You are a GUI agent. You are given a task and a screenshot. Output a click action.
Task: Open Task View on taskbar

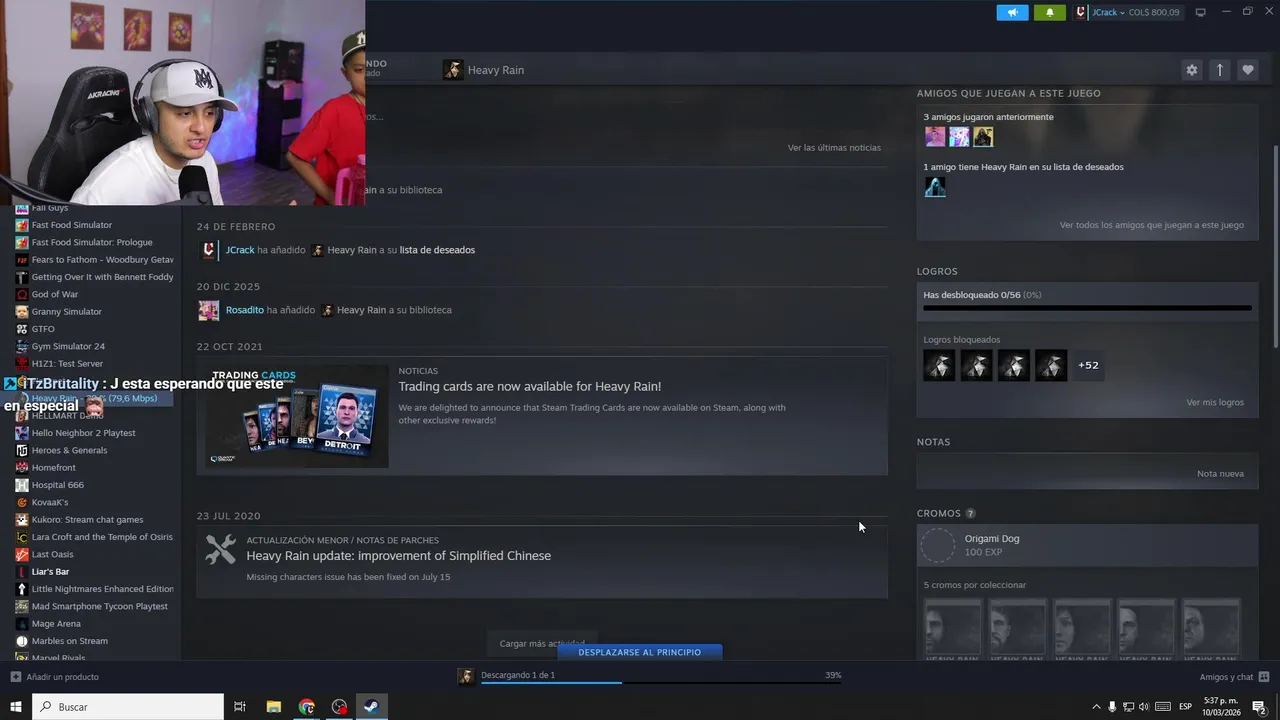click(240, 707)
